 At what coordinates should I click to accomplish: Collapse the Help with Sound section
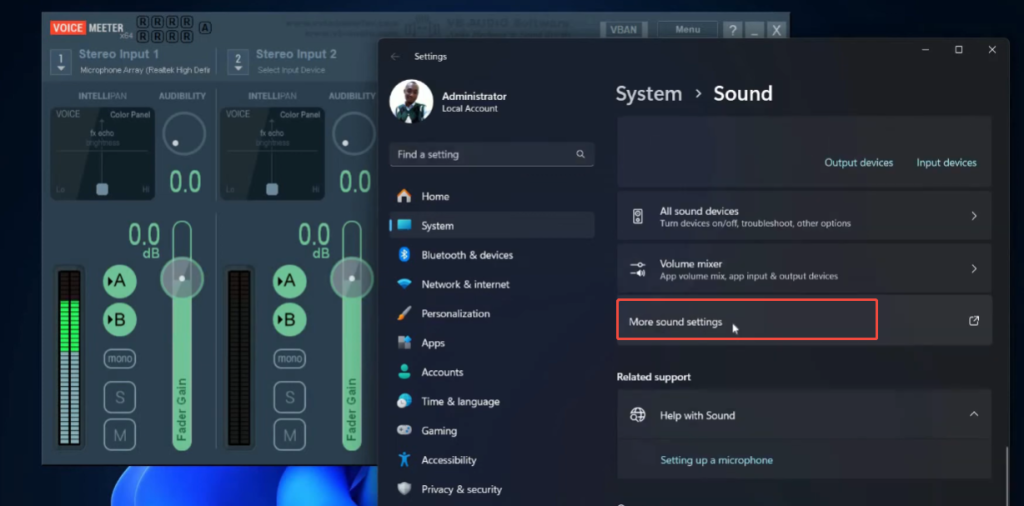[x=974, y=414]
